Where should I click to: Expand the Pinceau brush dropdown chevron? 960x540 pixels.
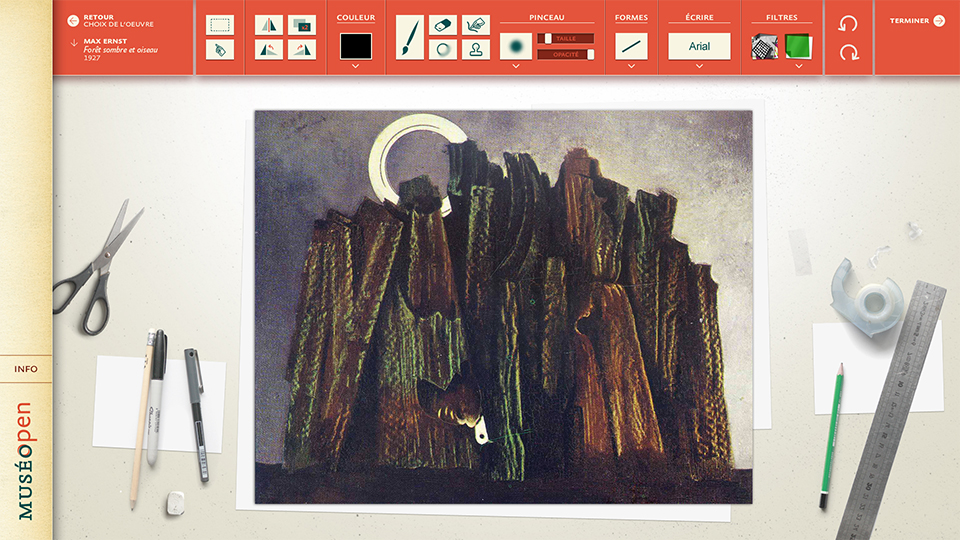516,66
